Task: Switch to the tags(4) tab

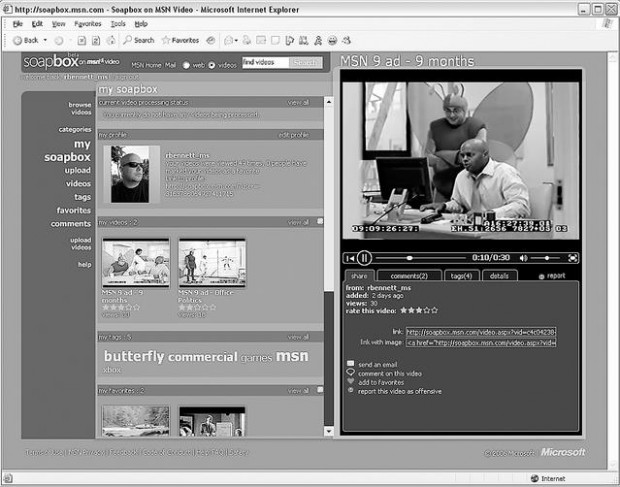Action: pos(461,276)
